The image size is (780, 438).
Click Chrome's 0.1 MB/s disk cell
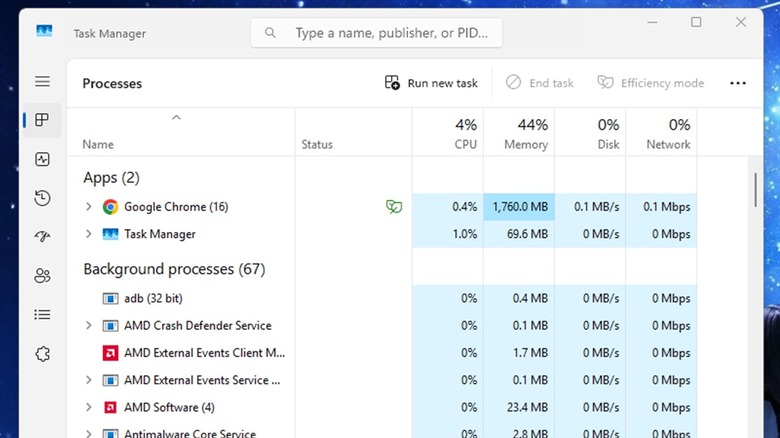[590, 207]
